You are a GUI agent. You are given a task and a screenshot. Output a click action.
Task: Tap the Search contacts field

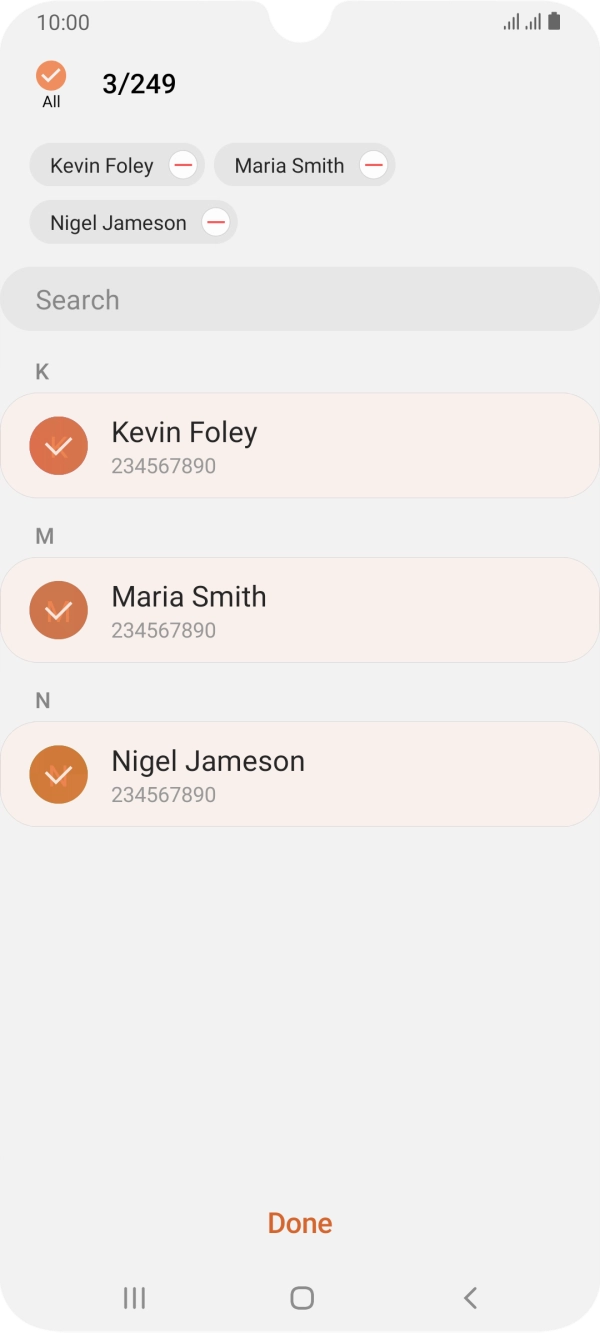coord(300,299)
